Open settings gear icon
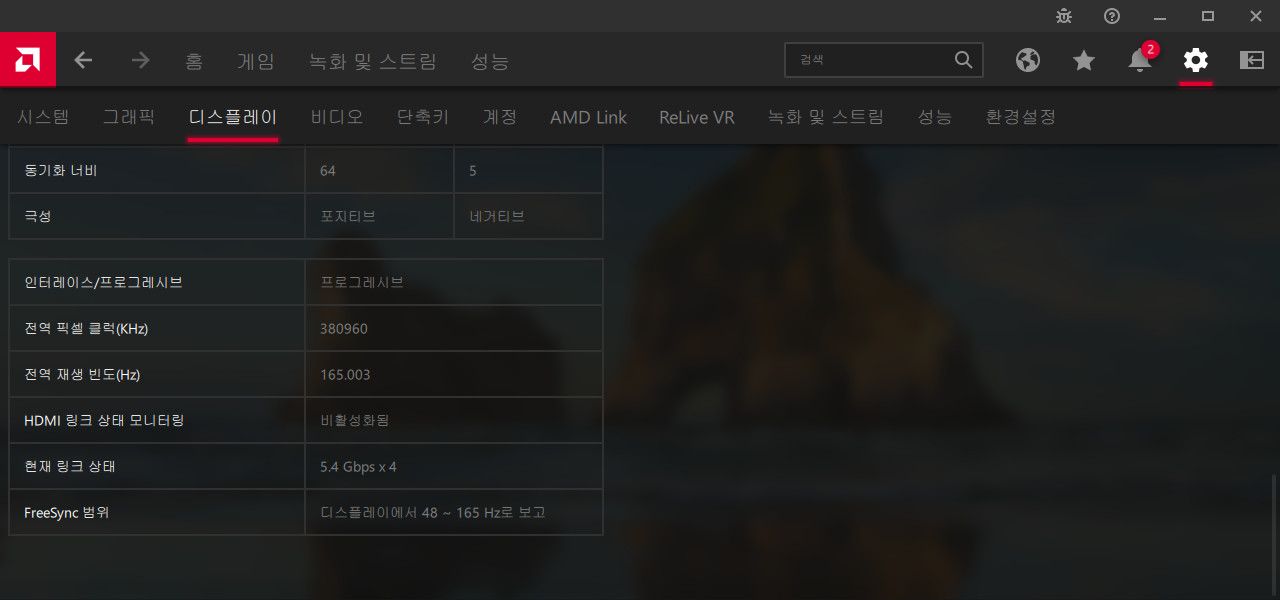The image size is (1280, 600). [1196, 60]
